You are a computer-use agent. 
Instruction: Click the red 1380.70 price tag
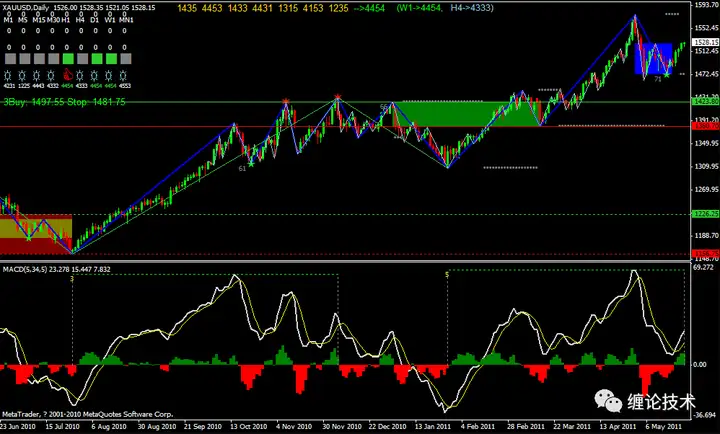point(706,126)
